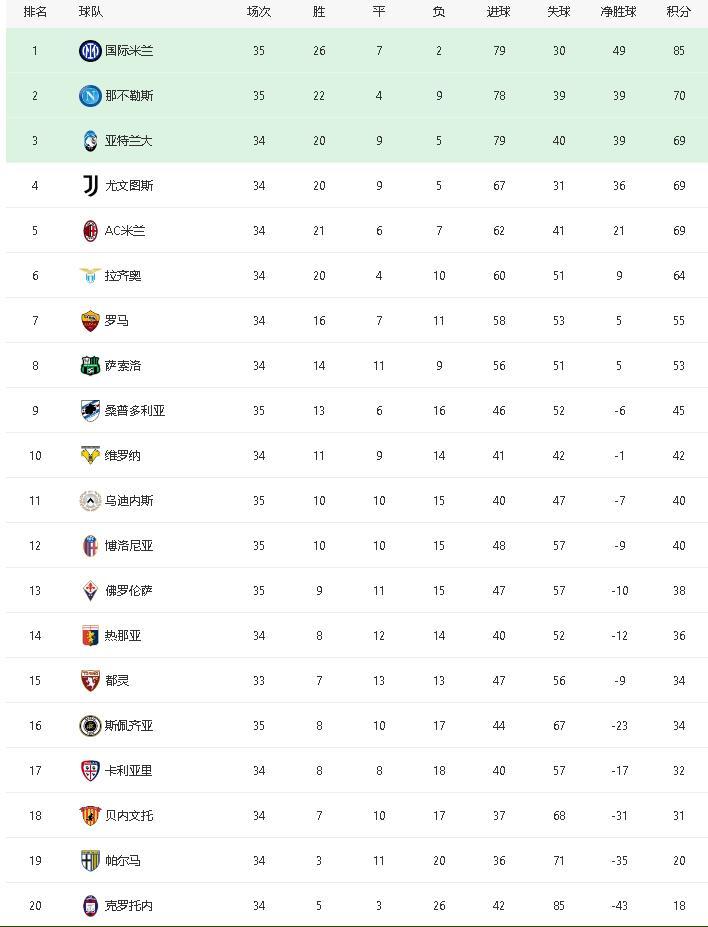Select the 排名 column header

[x=35, y=12]
